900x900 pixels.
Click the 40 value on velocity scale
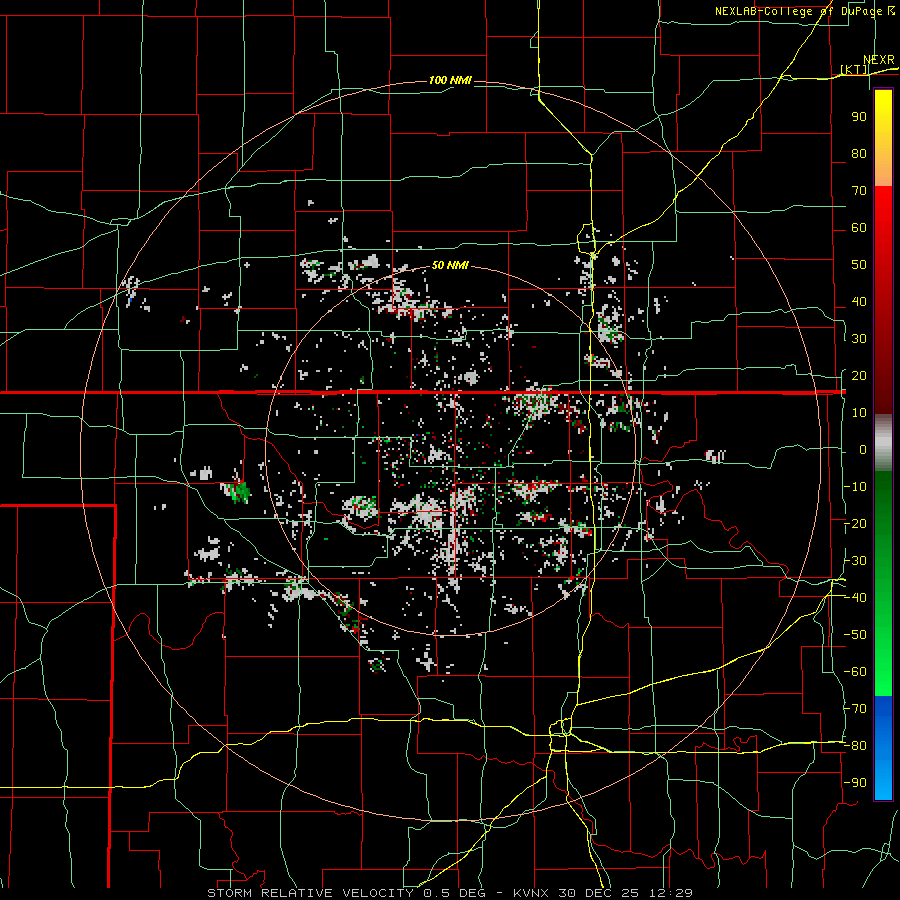859,302
